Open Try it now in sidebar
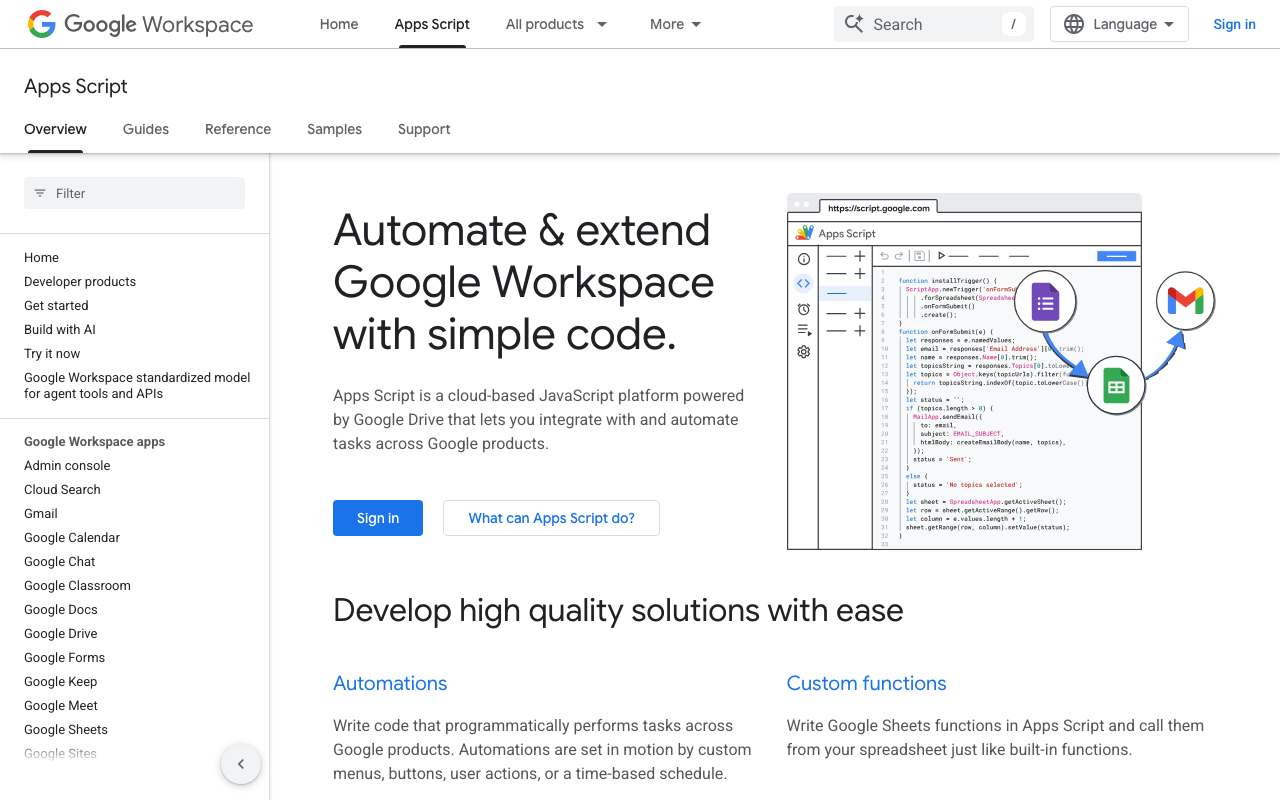1280x800 pixels. (x=52, y=354)
